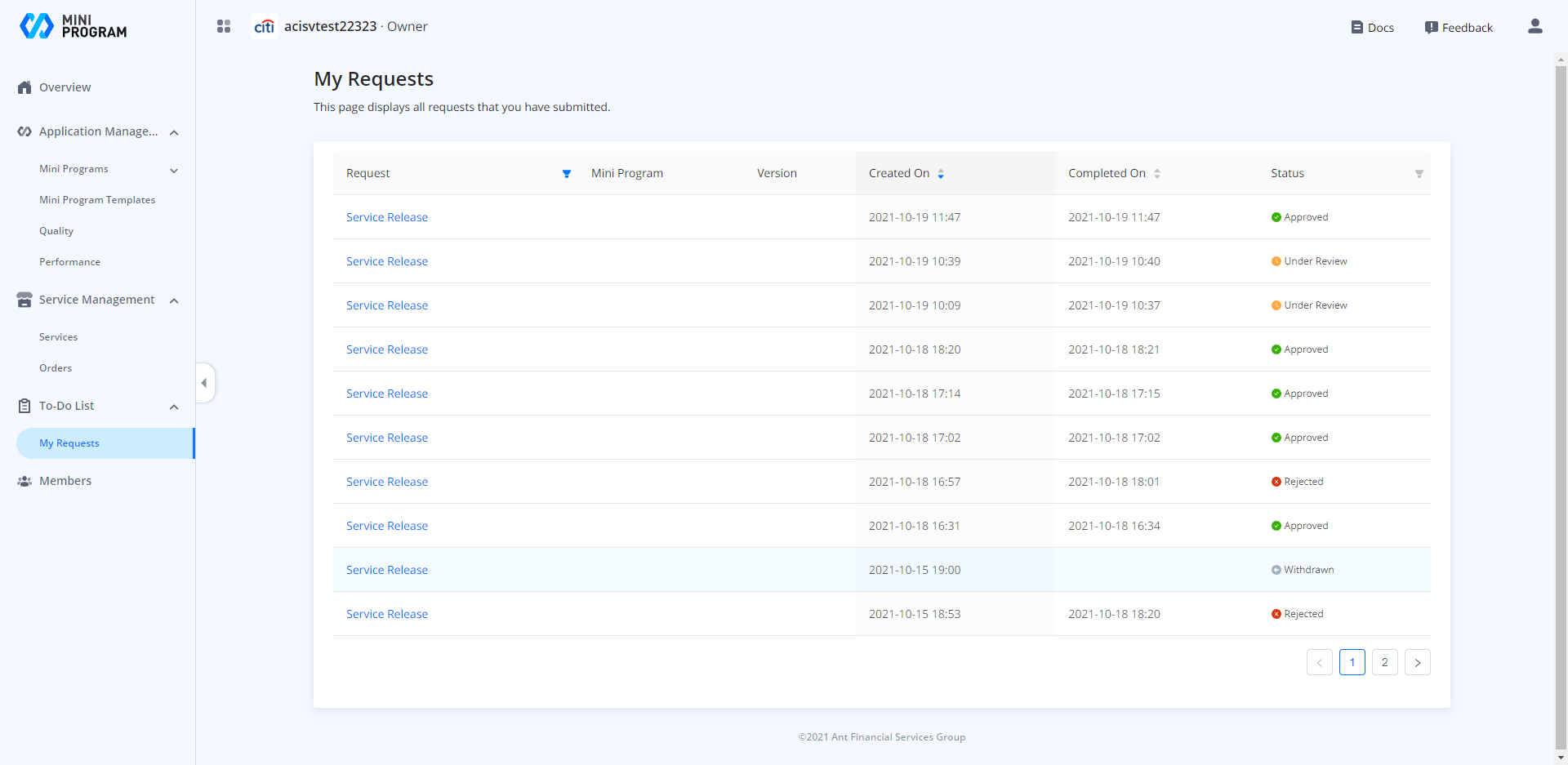Open the app grid switcher icon
The image size is (1568, 765).
click(224, 27)
